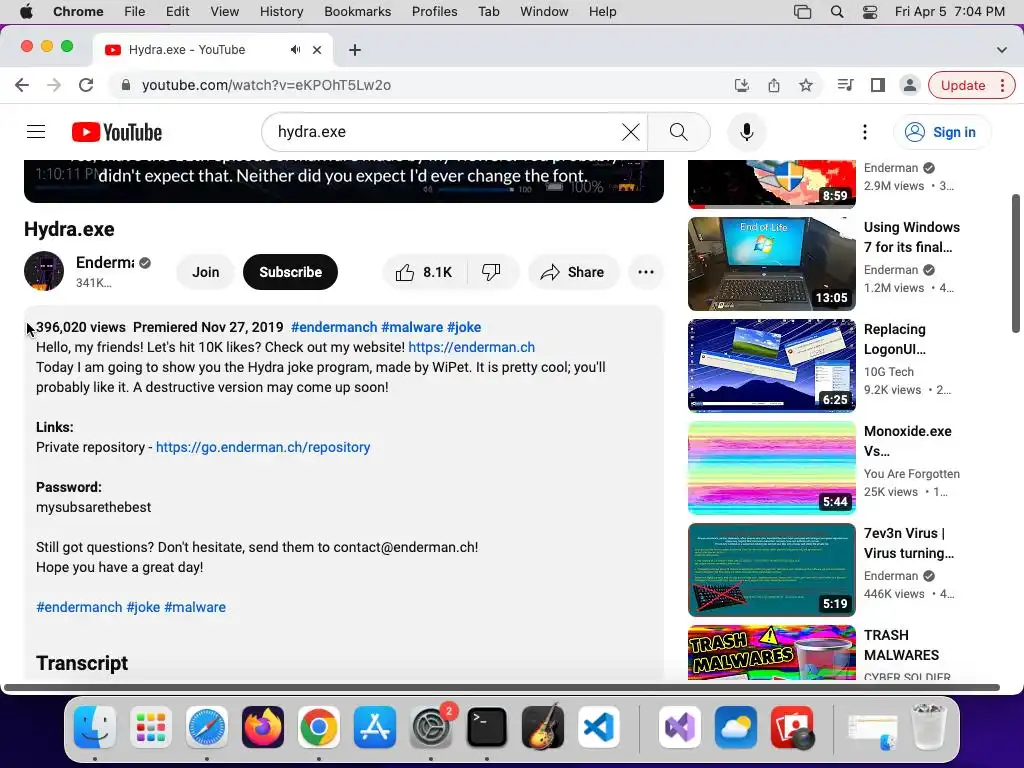Open the go.enderman.ch/repository link
The width and height of the screenshot is (1024, 768).
(263, 447)
